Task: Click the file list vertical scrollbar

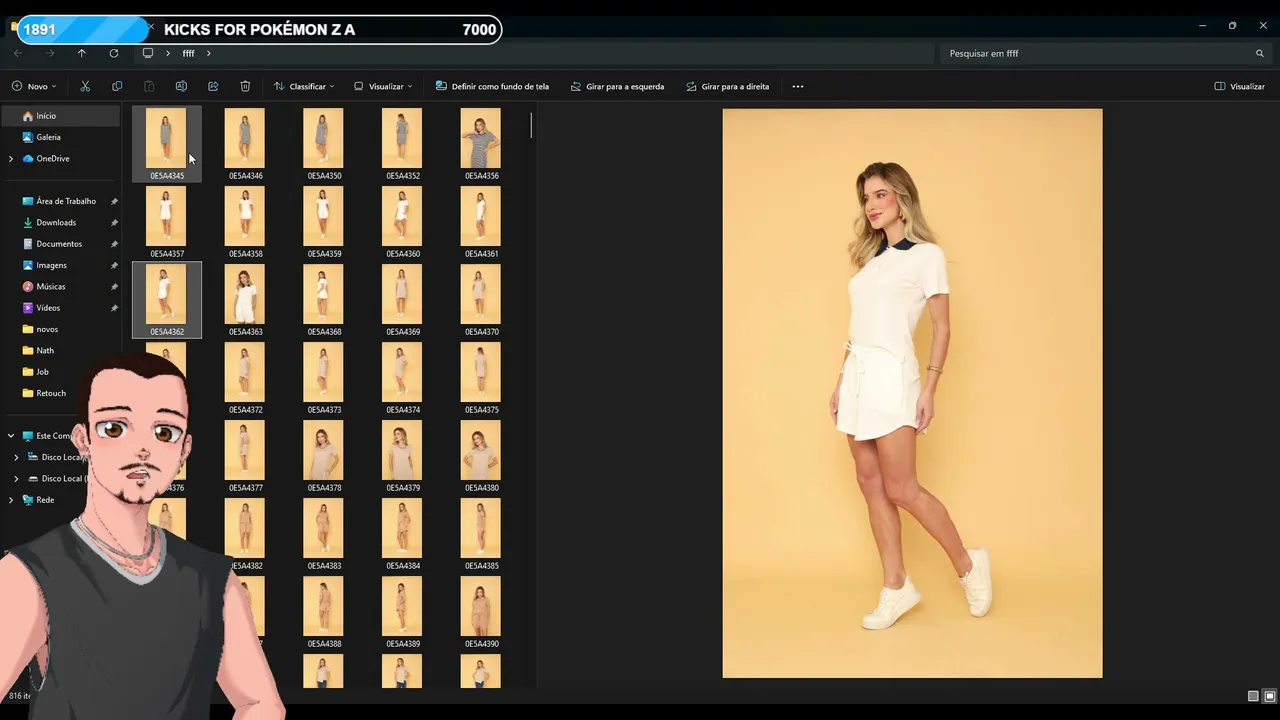Action: pyautogui.click(x=532, y=126)
